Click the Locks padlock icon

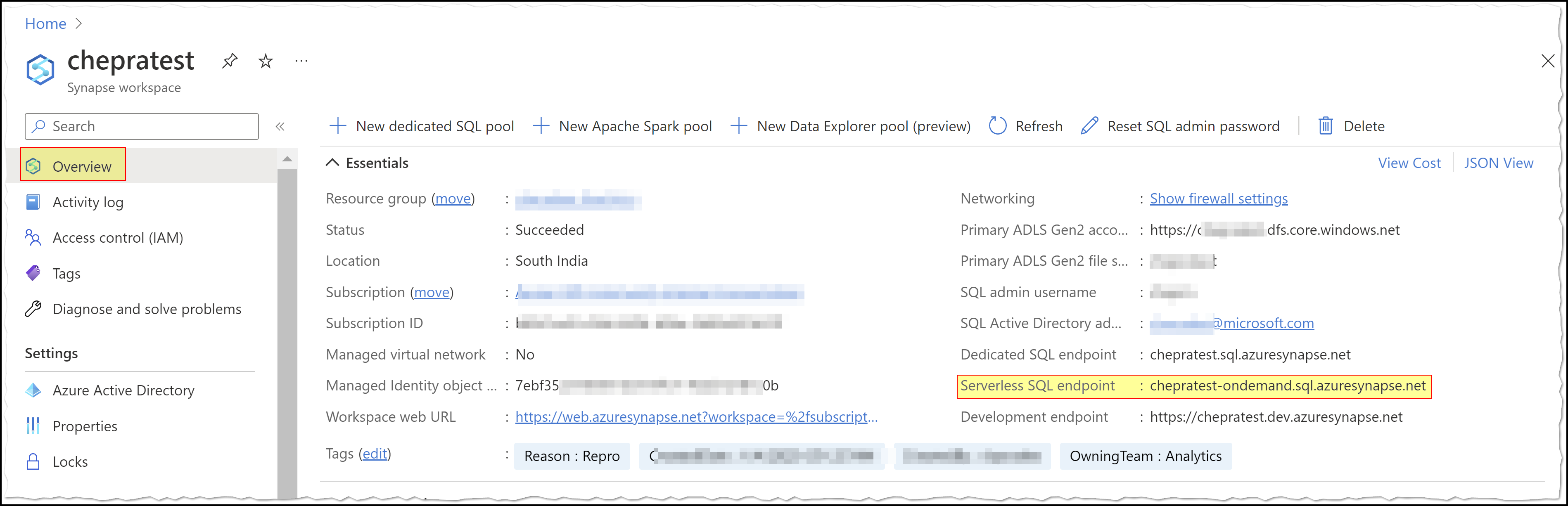[33, 461]
